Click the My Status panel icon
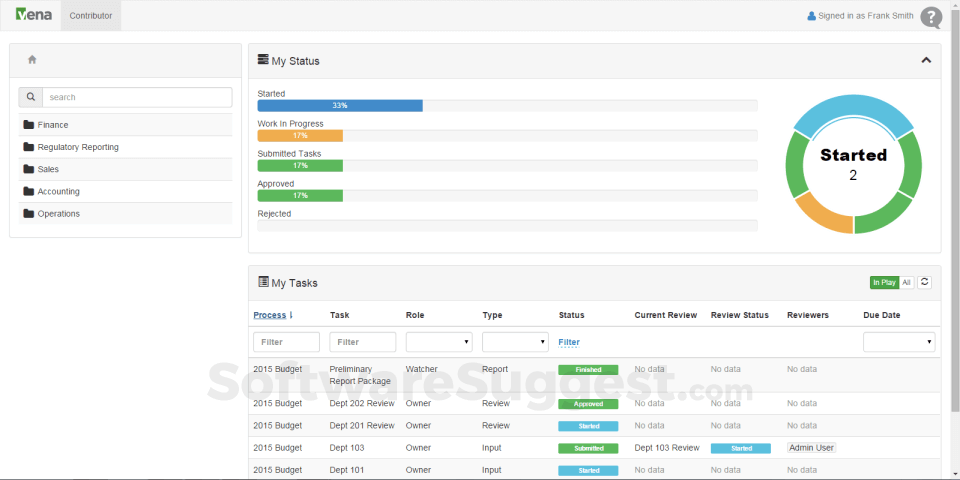960x480 pixels. tap(263, 60)
